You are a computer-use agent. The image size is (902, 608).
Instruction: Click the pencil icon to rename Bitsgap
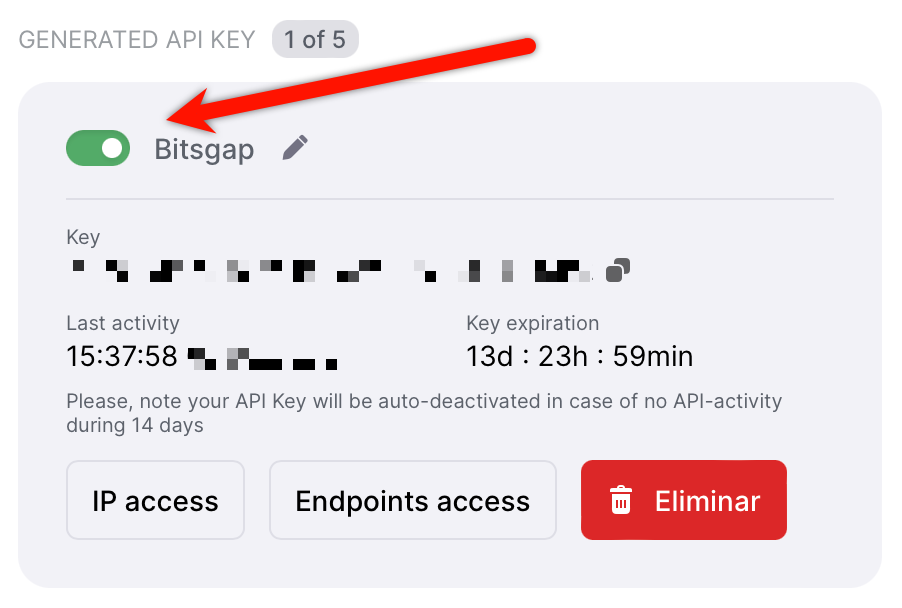[295, 148]
